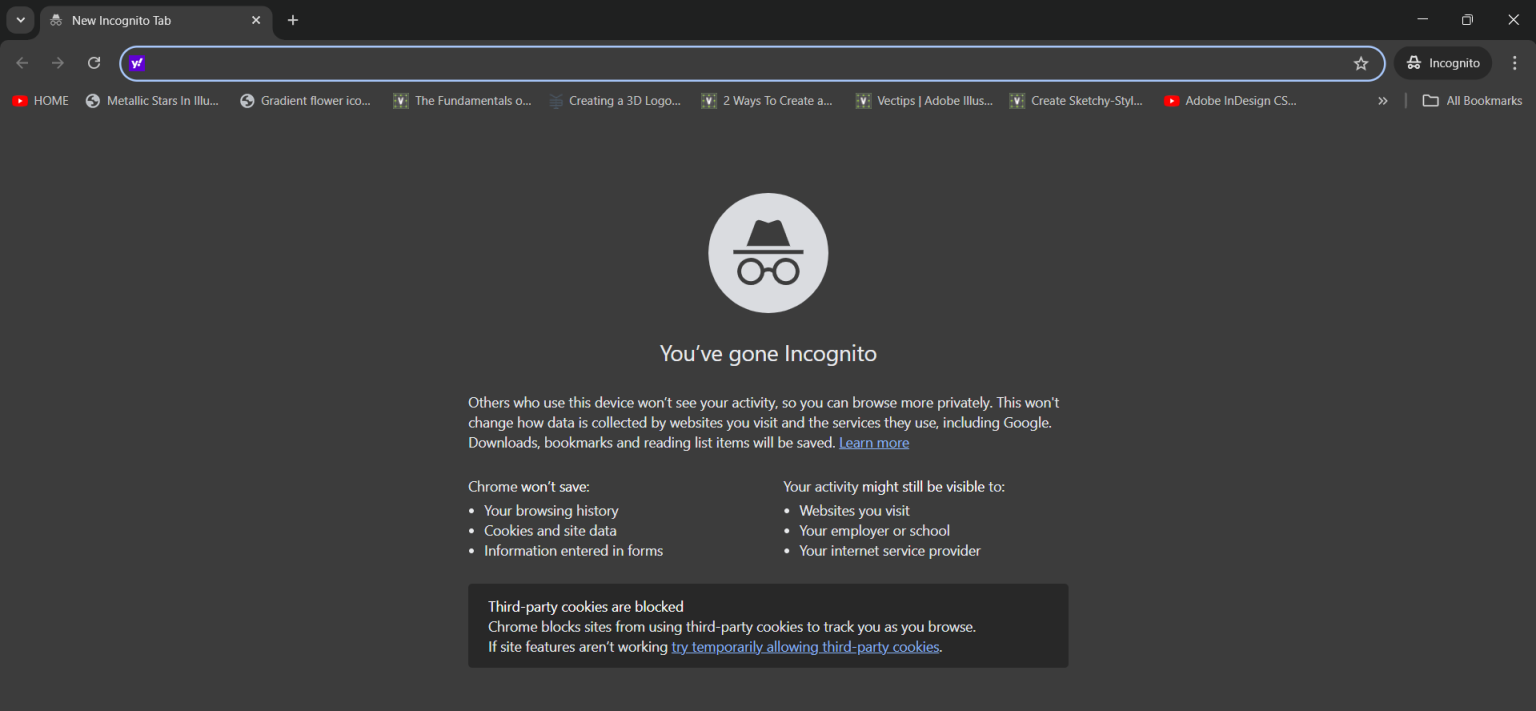
Task: Show hidden bookmarks via double chevron
Action: click(1383, 101)
